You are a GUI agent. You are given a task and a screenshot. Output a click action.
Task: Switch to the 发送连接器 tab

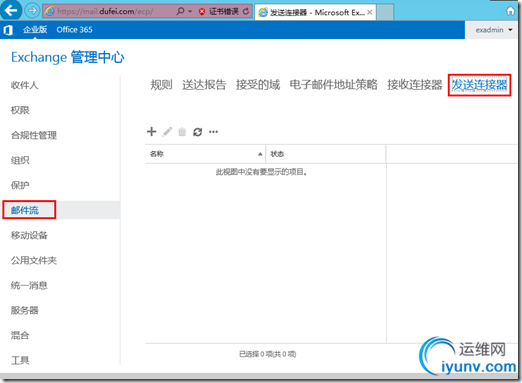(x=479, y=85)
